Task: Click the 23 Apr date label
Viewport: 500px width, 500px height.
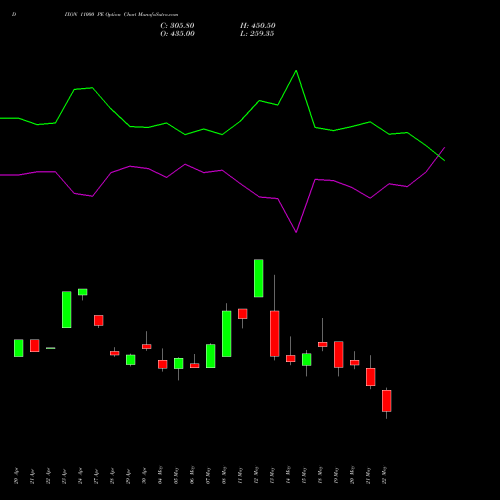Action: point(64,476)
